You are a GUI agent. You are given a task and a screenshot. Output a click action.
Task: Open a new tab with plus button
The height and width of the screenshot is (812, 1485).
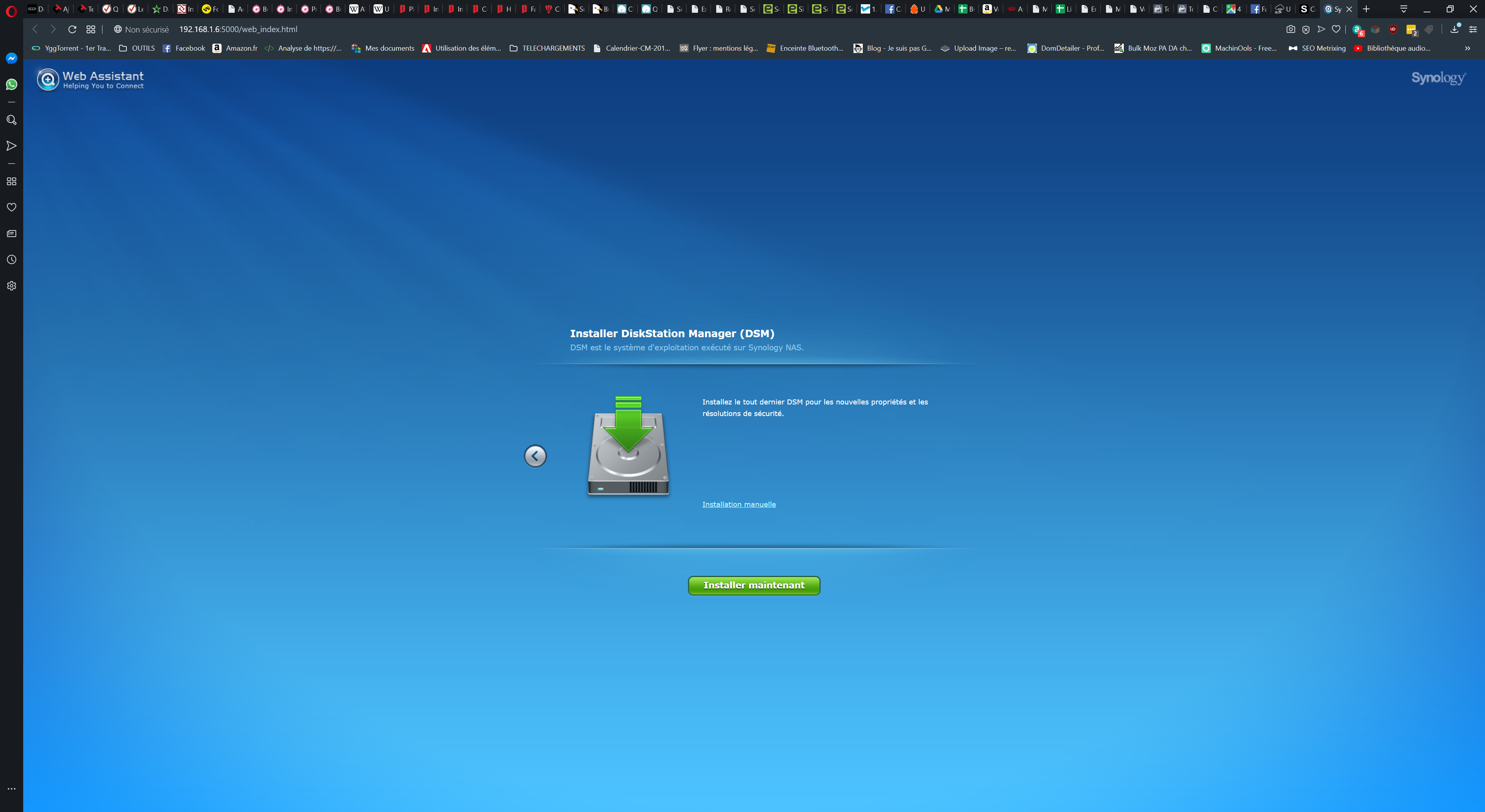point(1366,9)
